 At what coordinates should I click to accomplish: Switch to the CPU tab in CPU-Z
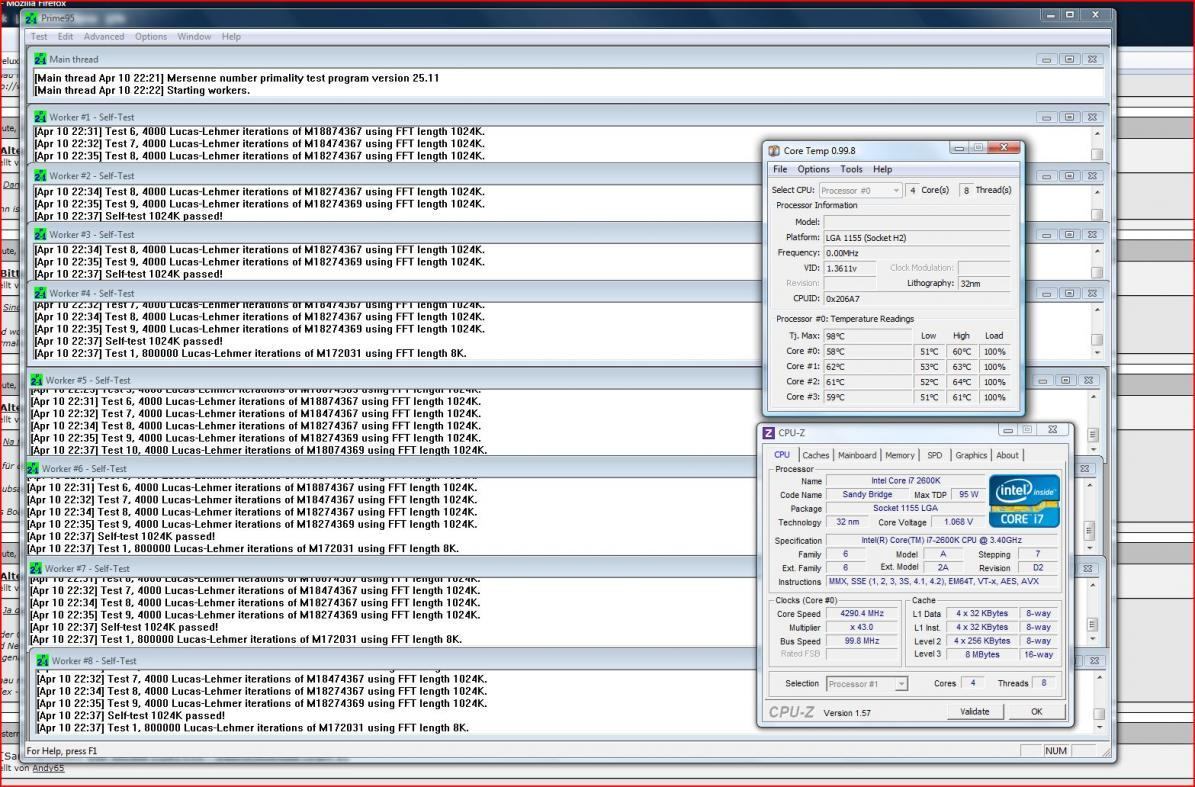click(782, 455)
